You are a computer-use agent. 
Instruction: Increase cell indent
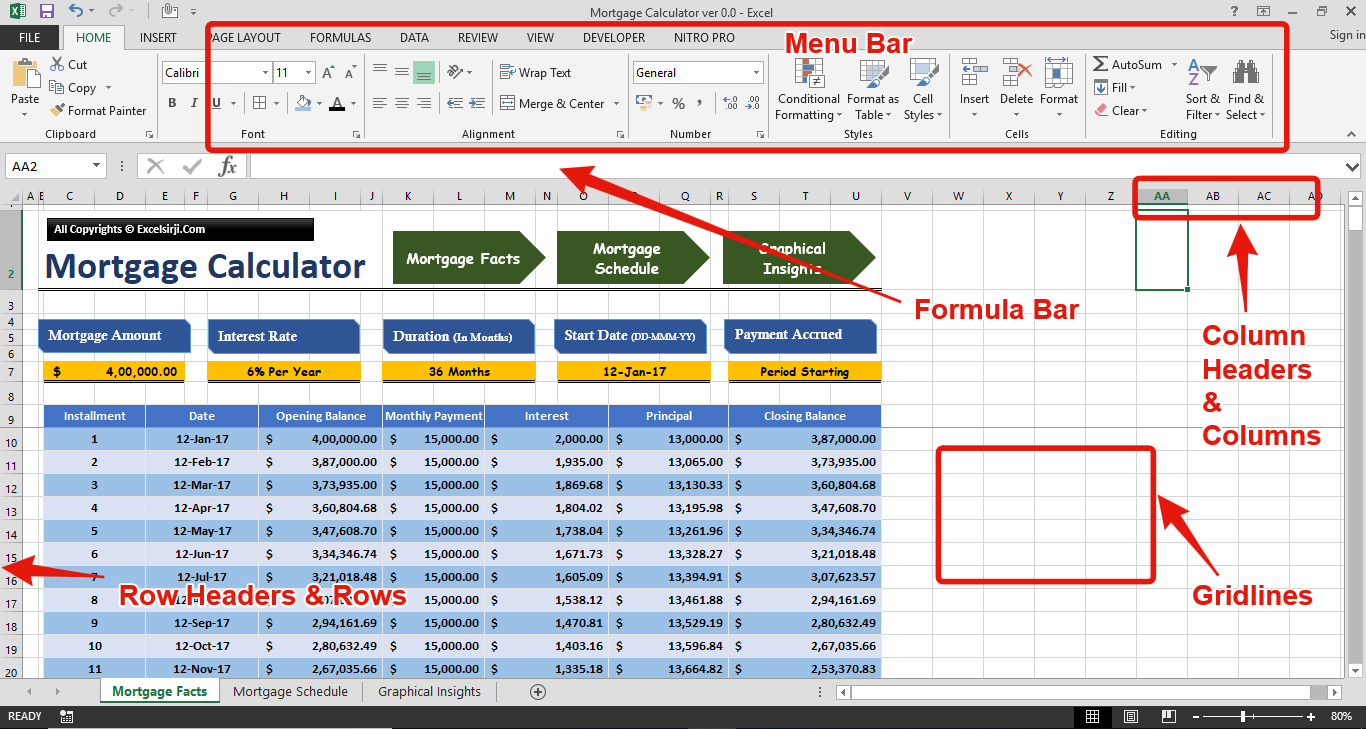(x=477, y=103)
